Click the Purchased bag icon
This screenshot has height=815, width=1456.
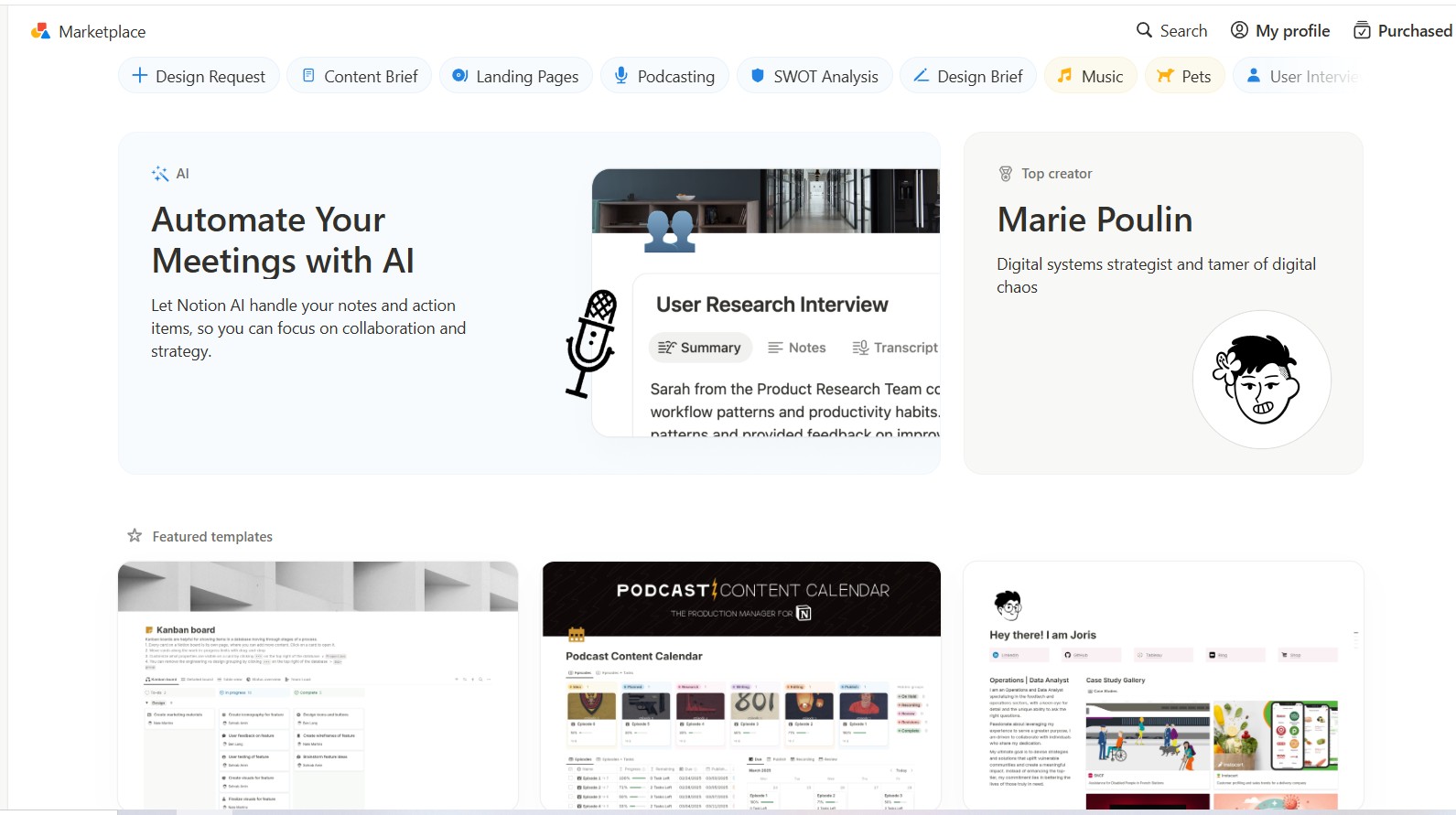click(x=1362, y=30)
